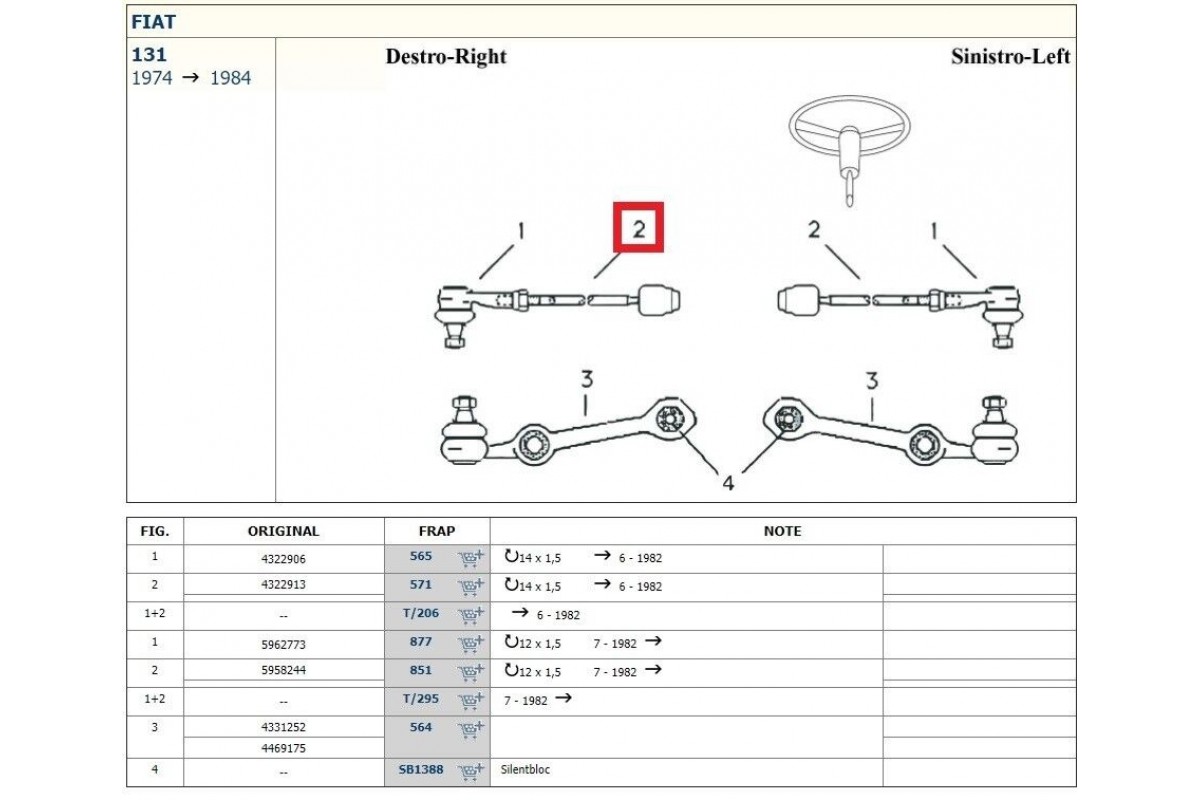Open FRAP part 571 link
The height and width of the screenshot is (800, 1200).
(421, 585)
